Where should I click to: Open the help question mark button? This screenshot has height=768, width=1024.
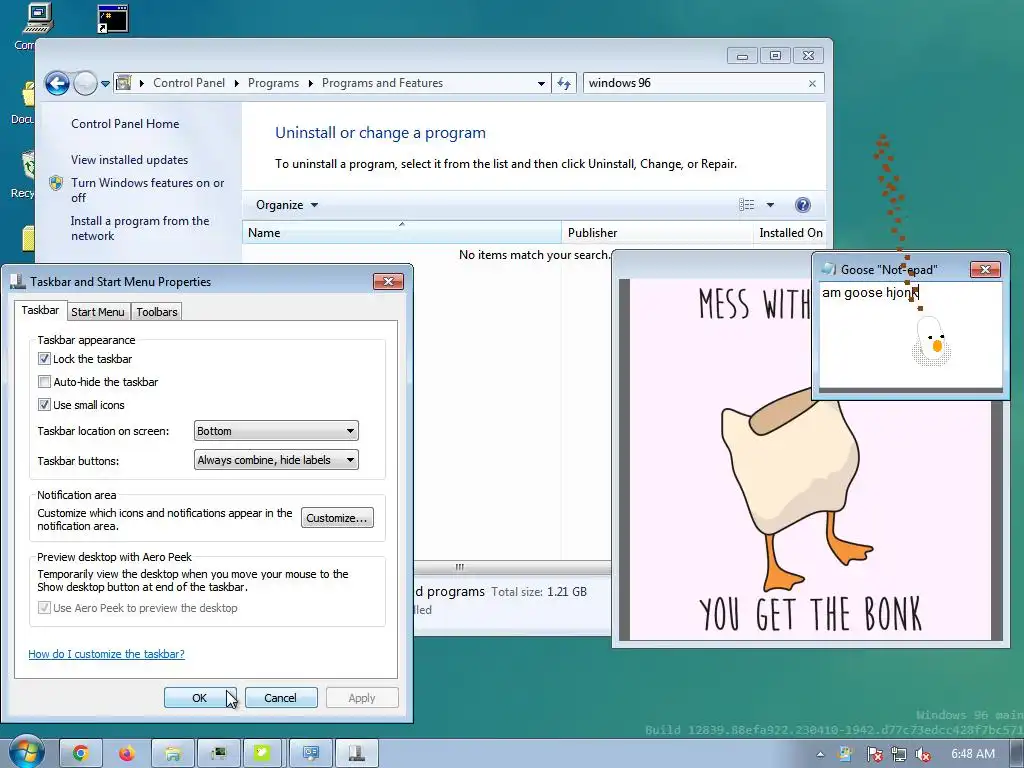point(803,205)
